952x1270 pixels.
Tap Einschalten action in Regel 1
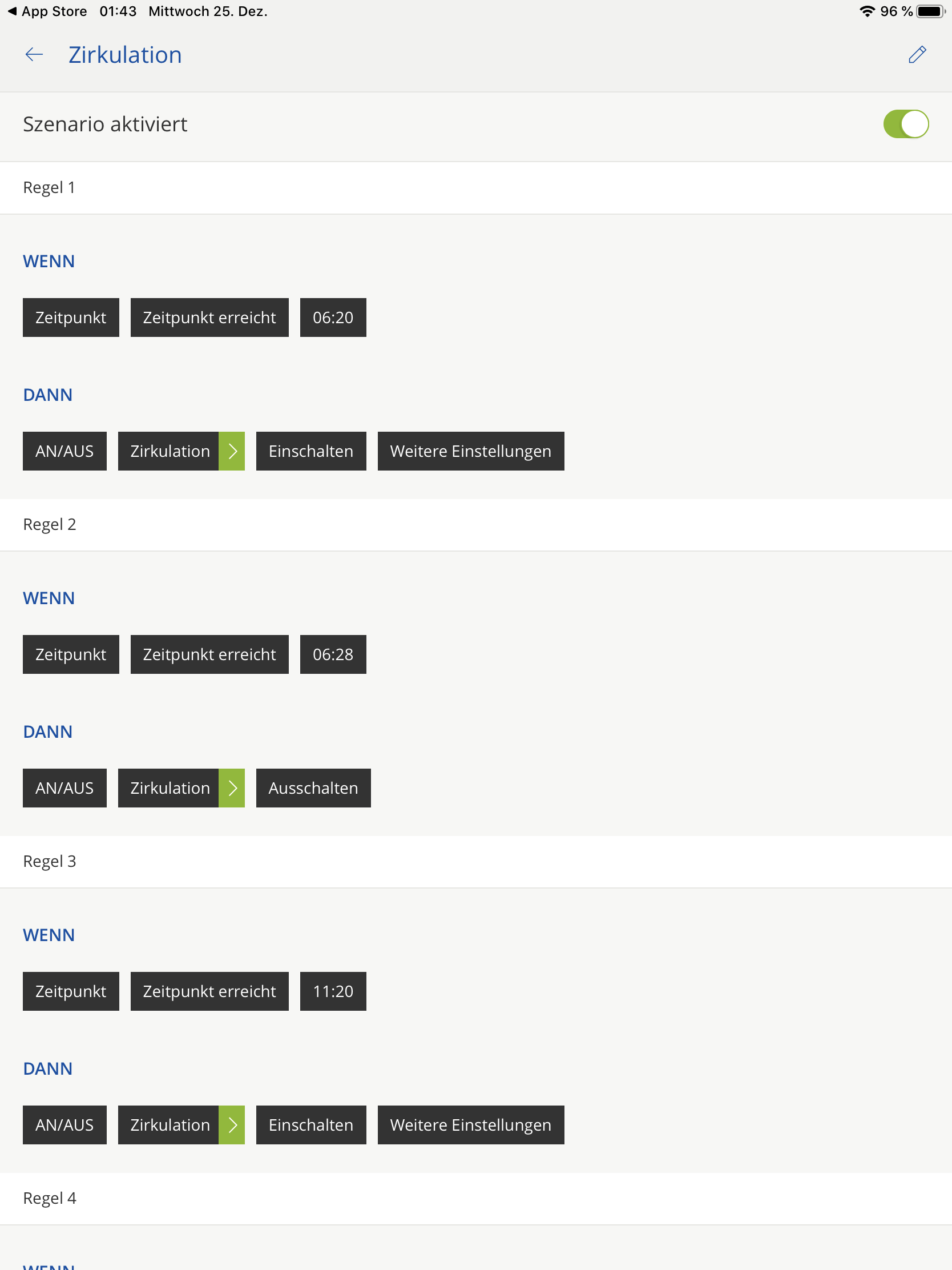click(x=311, y=451)
